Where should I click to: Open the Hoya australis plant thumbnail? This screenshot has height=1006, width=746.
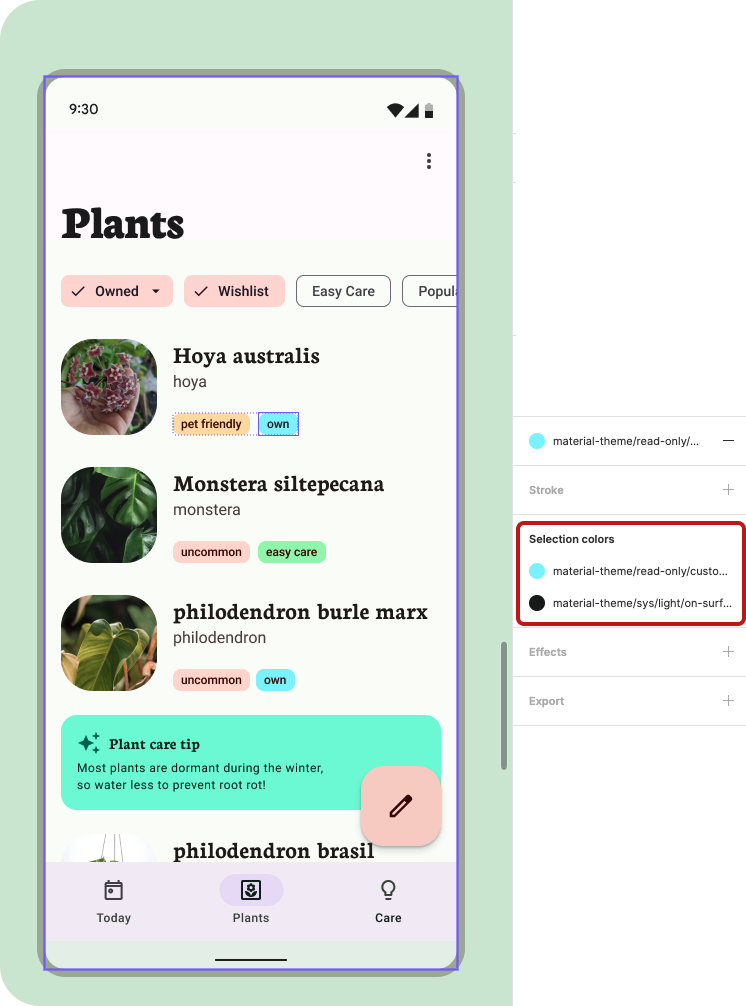click(x=109, y=387)
